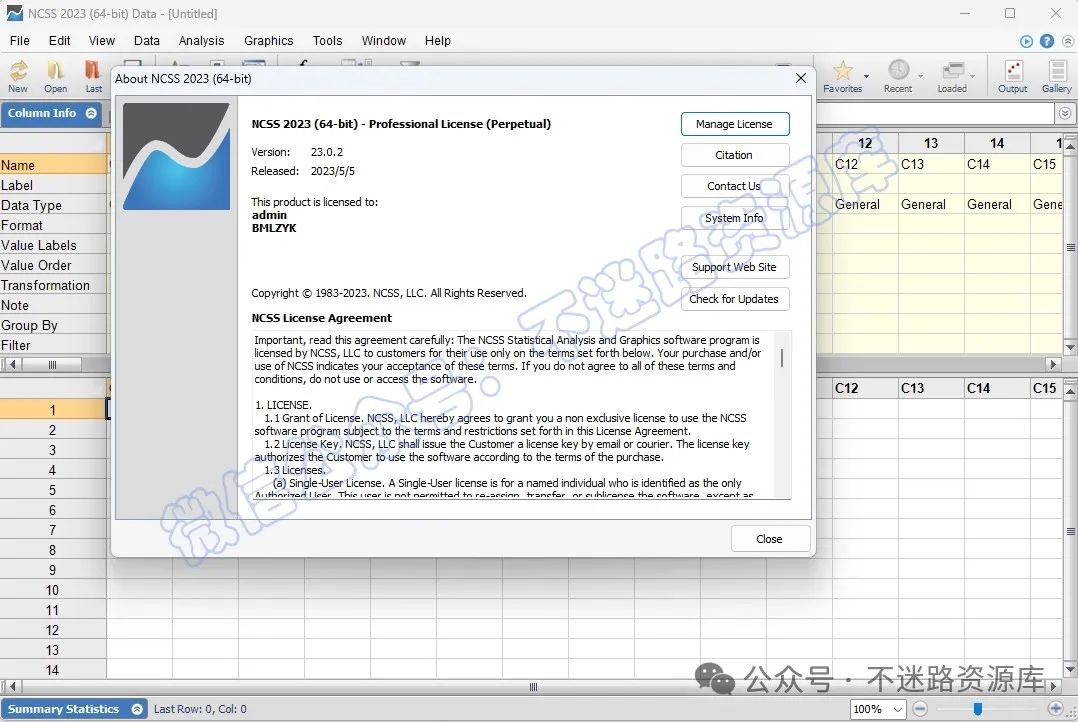Select the Value Order row

(54, 265)
